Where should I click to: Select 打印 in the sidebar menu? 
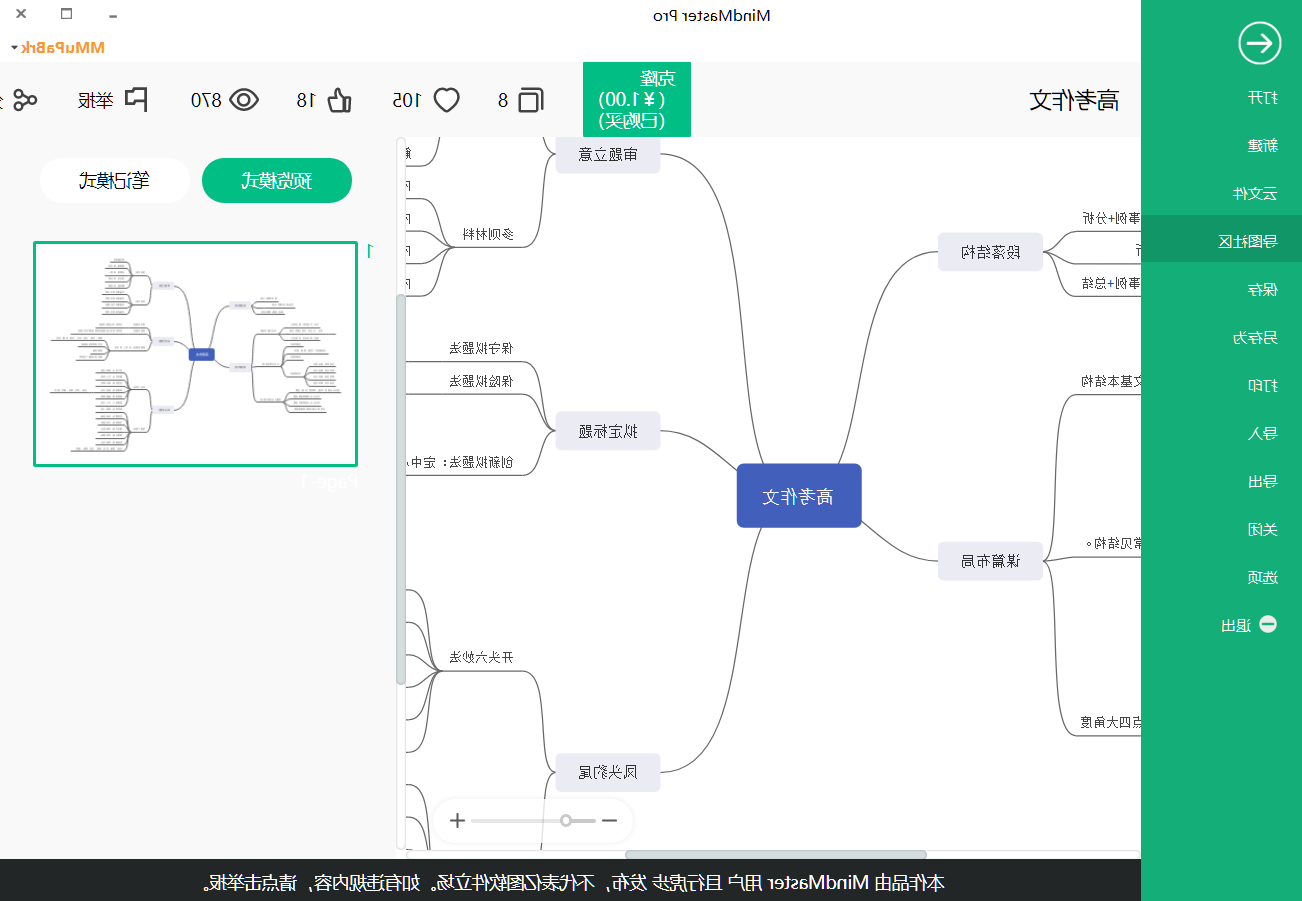tap(1263, 385)
